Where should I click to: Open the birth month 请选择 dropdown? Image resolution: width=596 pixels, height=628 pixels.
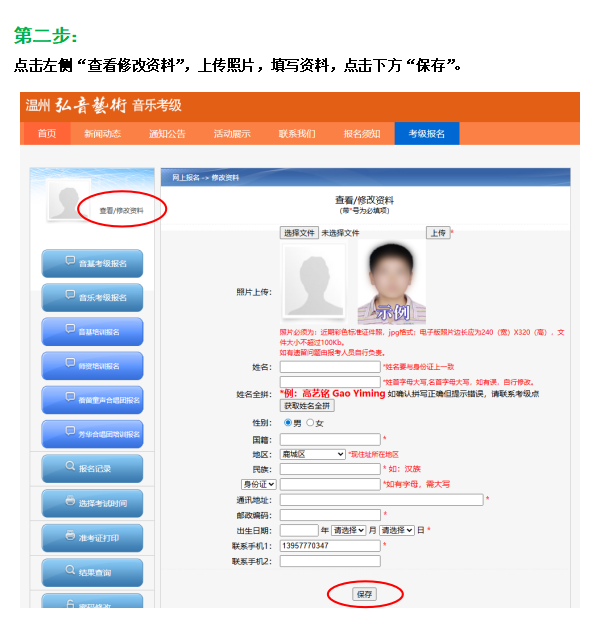pyautogui.click(x=348, y=530)
